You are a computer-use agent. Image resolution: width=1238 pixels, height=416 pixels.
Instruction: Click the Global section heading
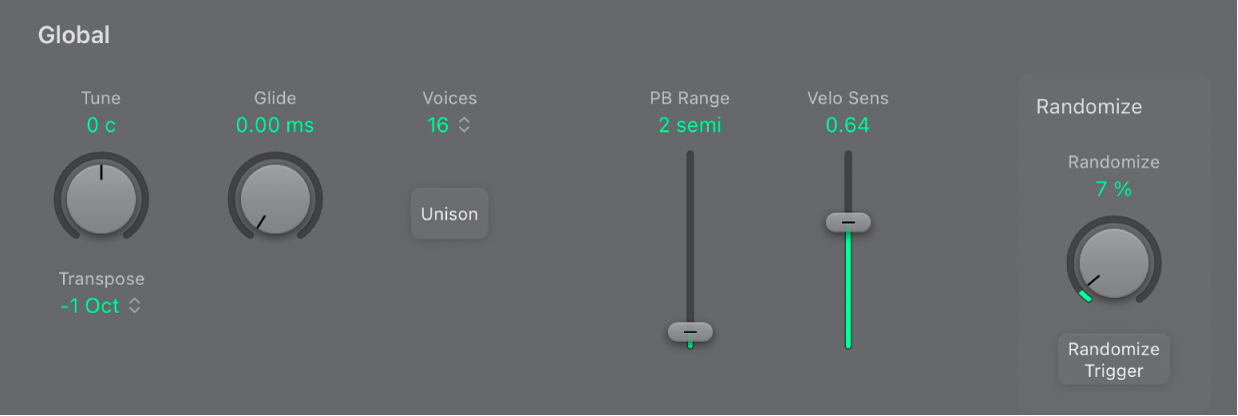74,35
